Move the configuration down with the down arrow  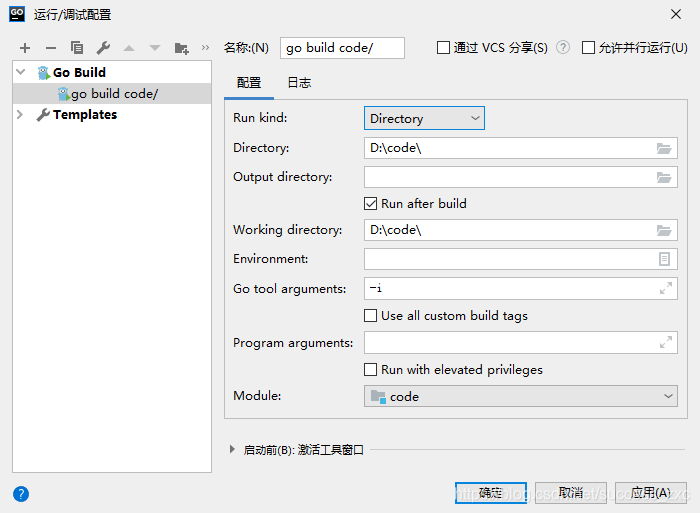tap(155, 48)
